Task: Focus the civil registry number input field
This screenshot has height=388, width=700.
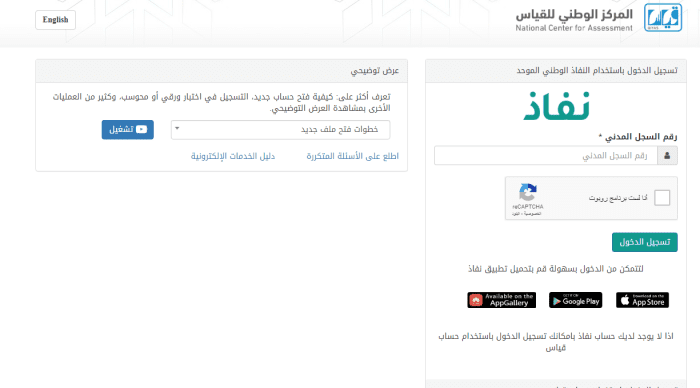Action: click(x=546, y=155)
